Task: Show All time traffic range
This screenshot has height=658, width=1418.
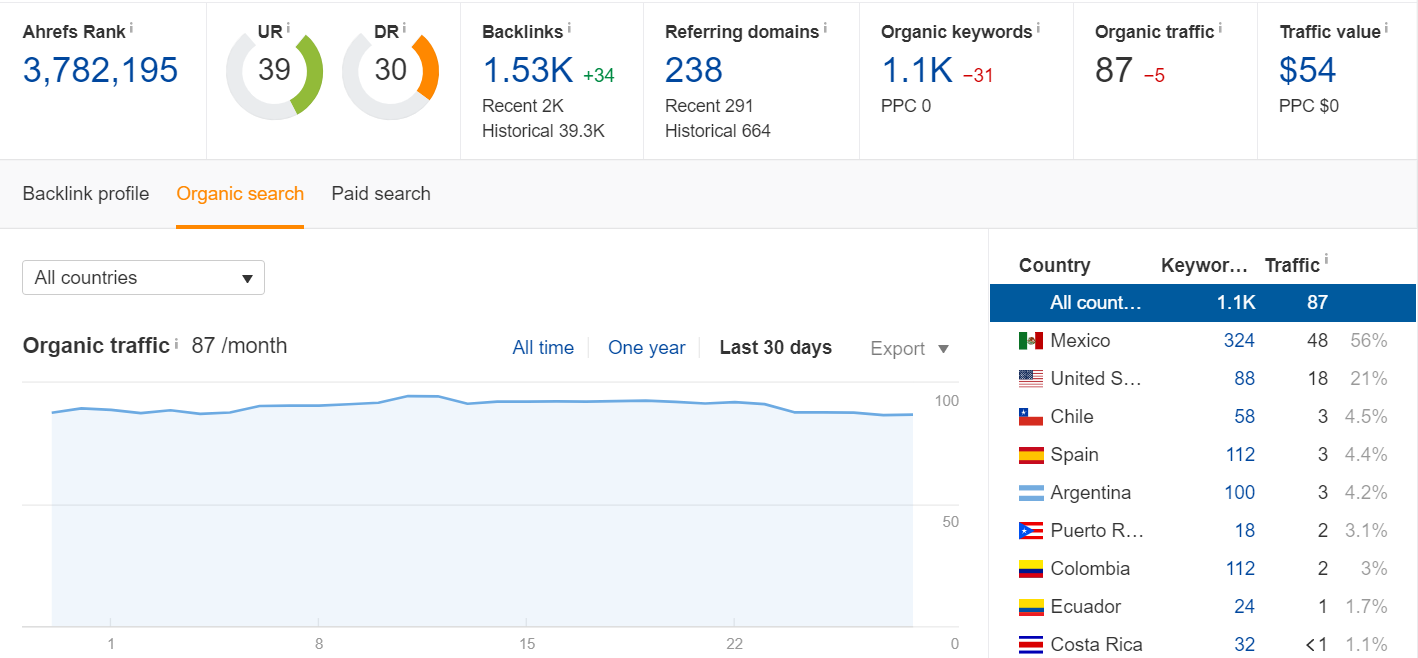Action: pos(543,348)
